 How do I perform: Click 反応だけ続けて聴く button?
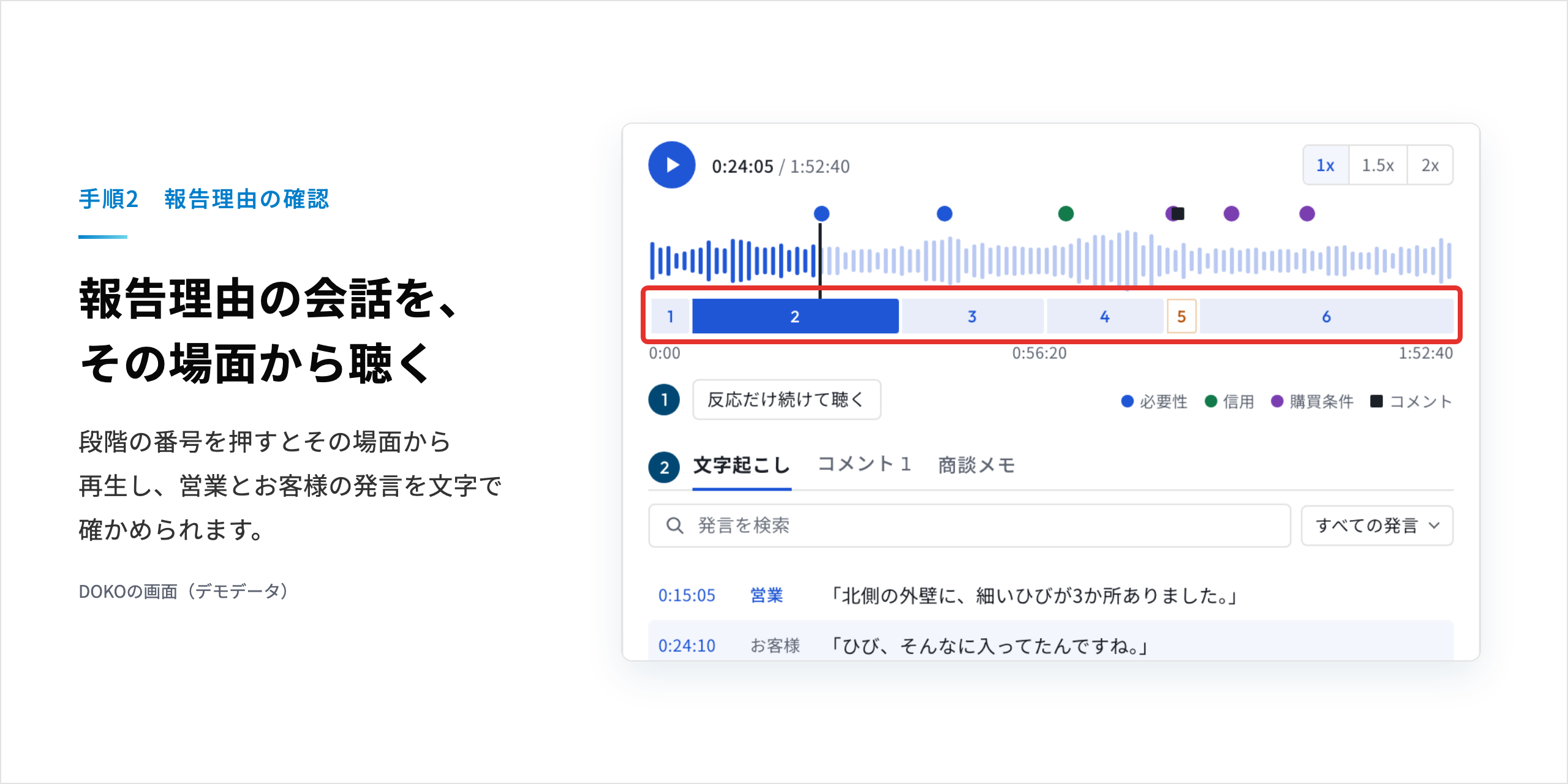coord(786,400)
